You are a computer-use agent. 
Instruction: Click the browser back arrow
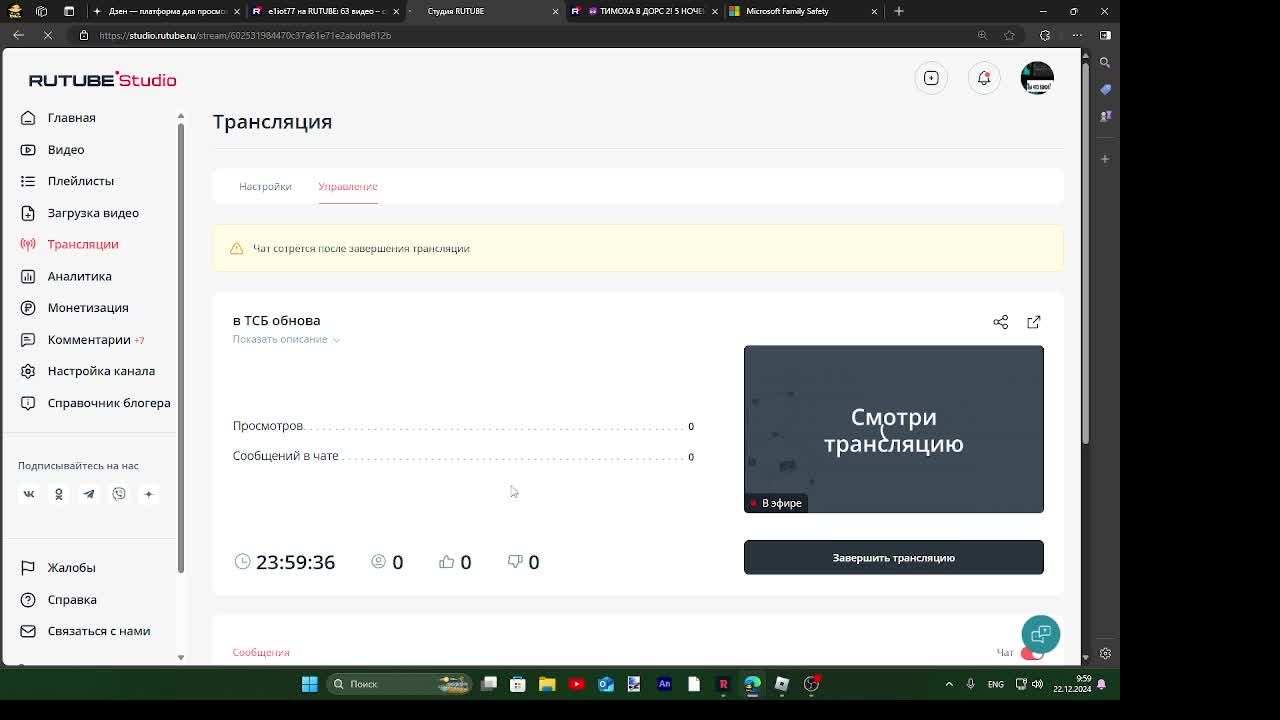coord(18,35)
